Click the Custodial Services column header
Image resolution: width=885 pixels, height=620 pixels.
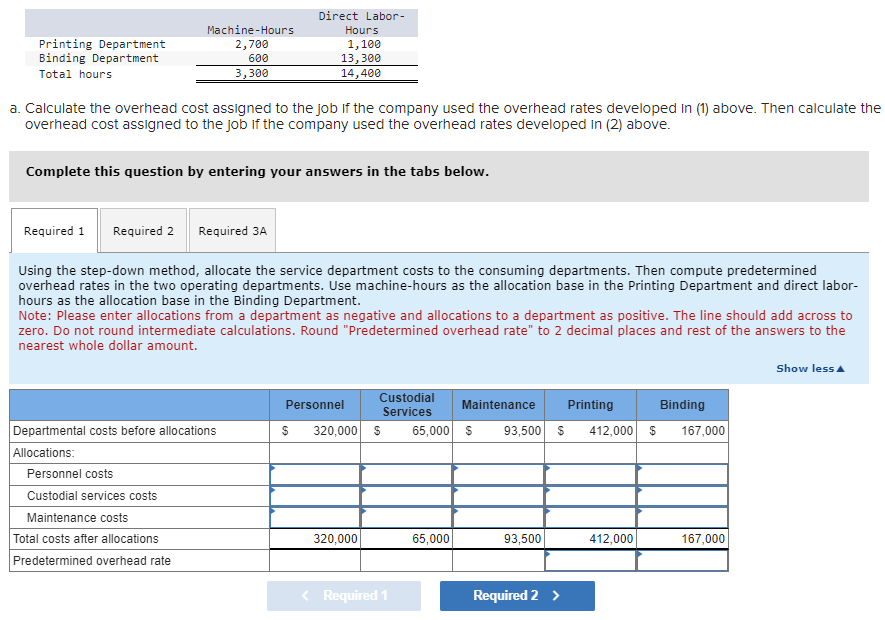pos(406,405)
